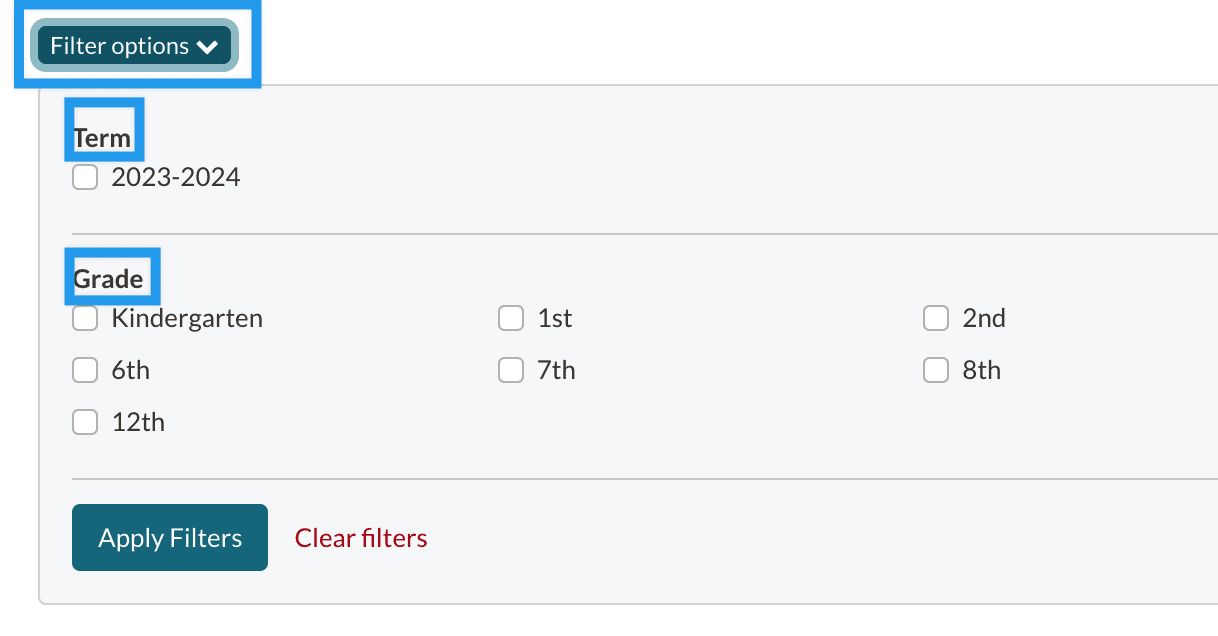This screenshot has width=1218, height=636.
Task: Click the 12th label text
Action: (x=138, y=423)
